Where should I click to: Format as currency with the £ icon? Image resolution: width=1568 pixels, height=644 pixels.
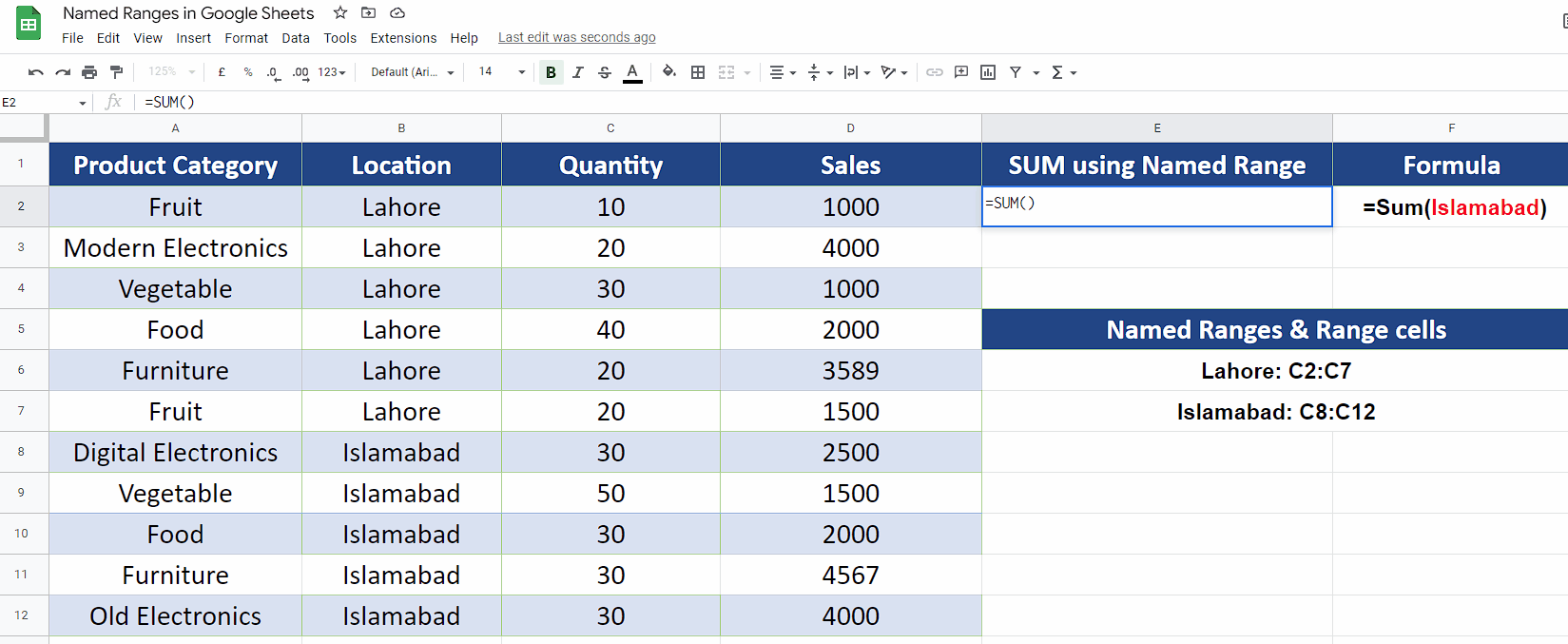tap(222, 72)
